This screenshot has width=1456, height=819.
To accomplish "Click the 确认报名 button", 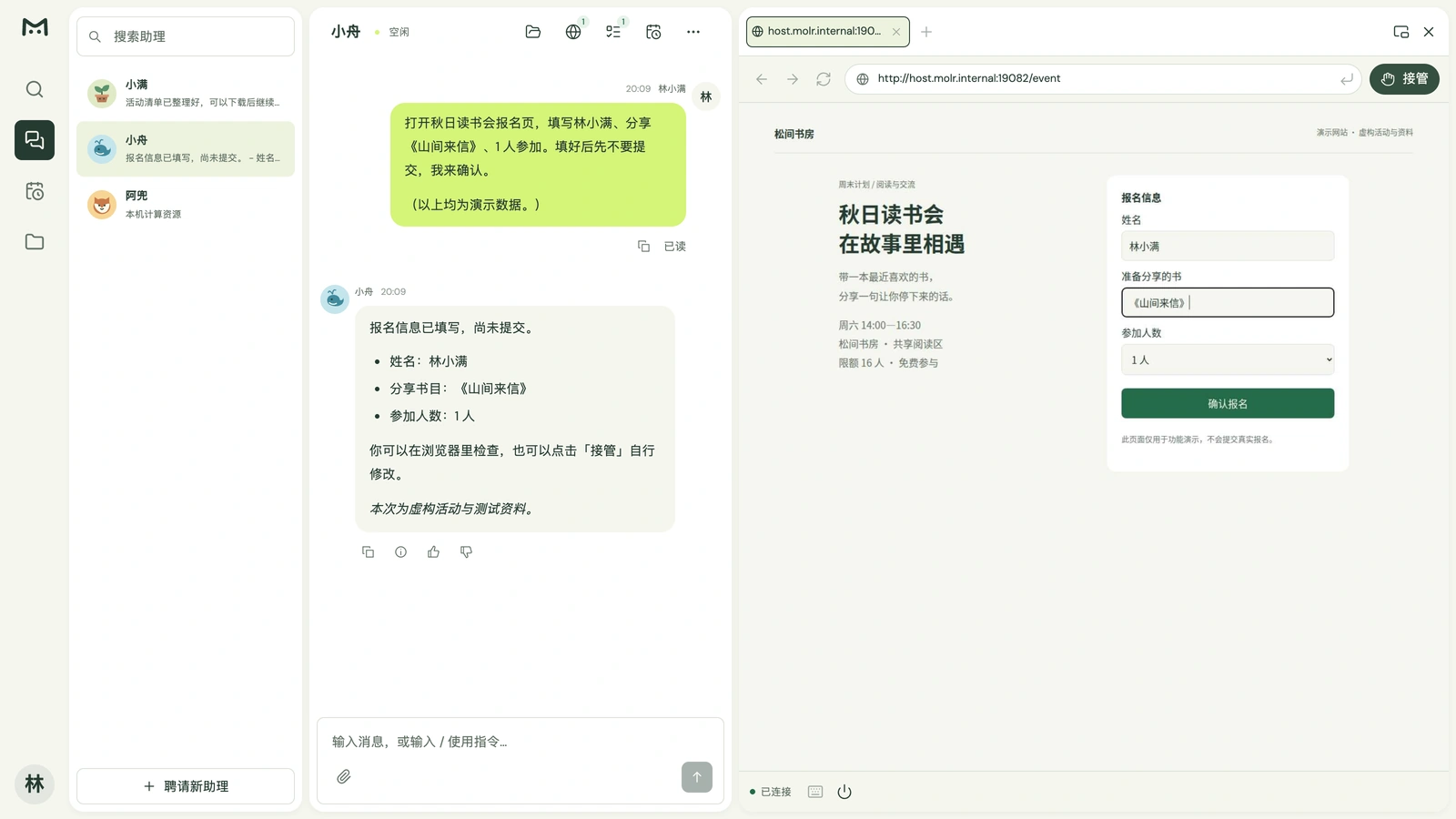I will [x=1228, y=403].
